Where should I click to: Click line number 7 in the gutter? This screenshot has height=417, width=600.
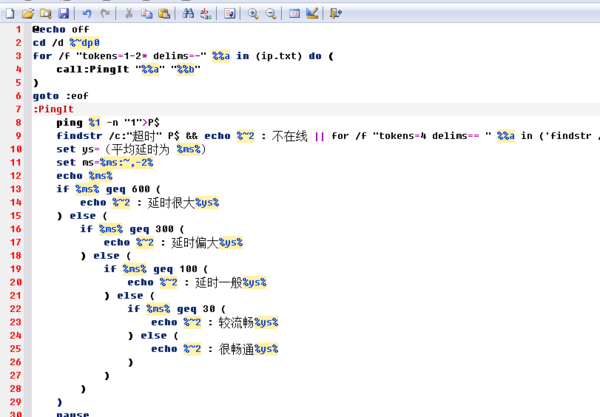point(17,109)
